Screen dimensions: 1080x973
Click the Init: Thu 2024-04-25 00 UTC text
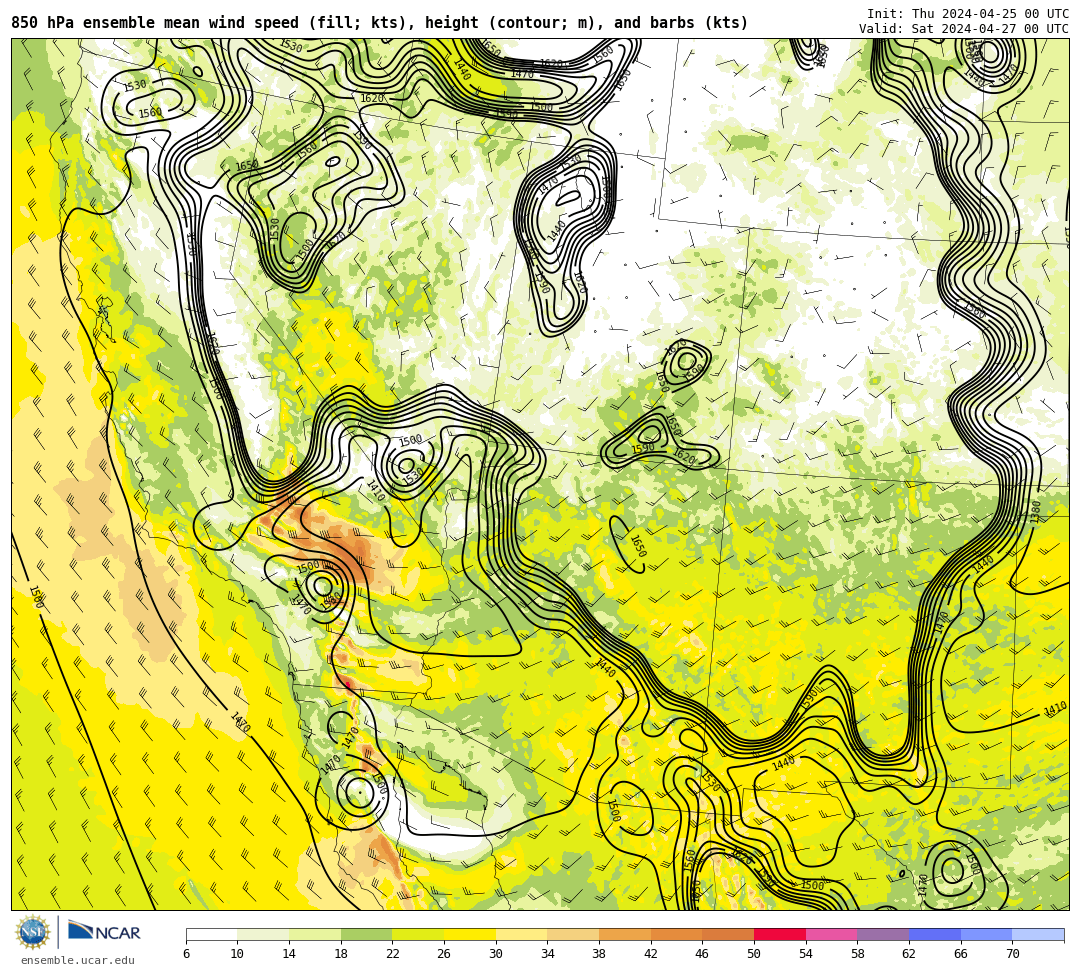pyautogui.click(x=968, y=13)
